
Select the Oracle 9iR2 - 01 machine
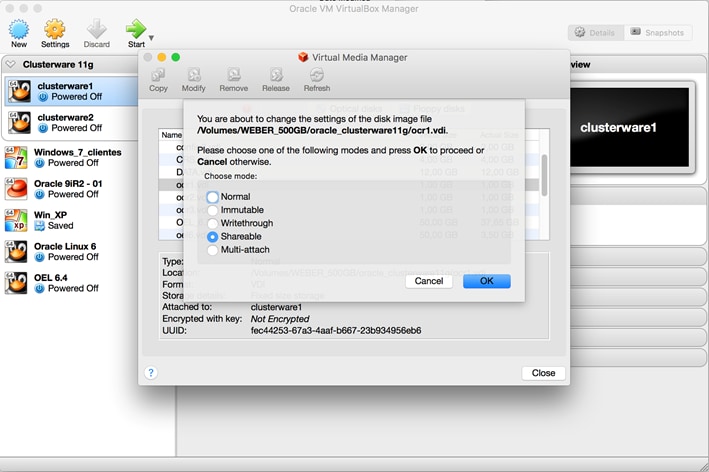tap(68, 189)
